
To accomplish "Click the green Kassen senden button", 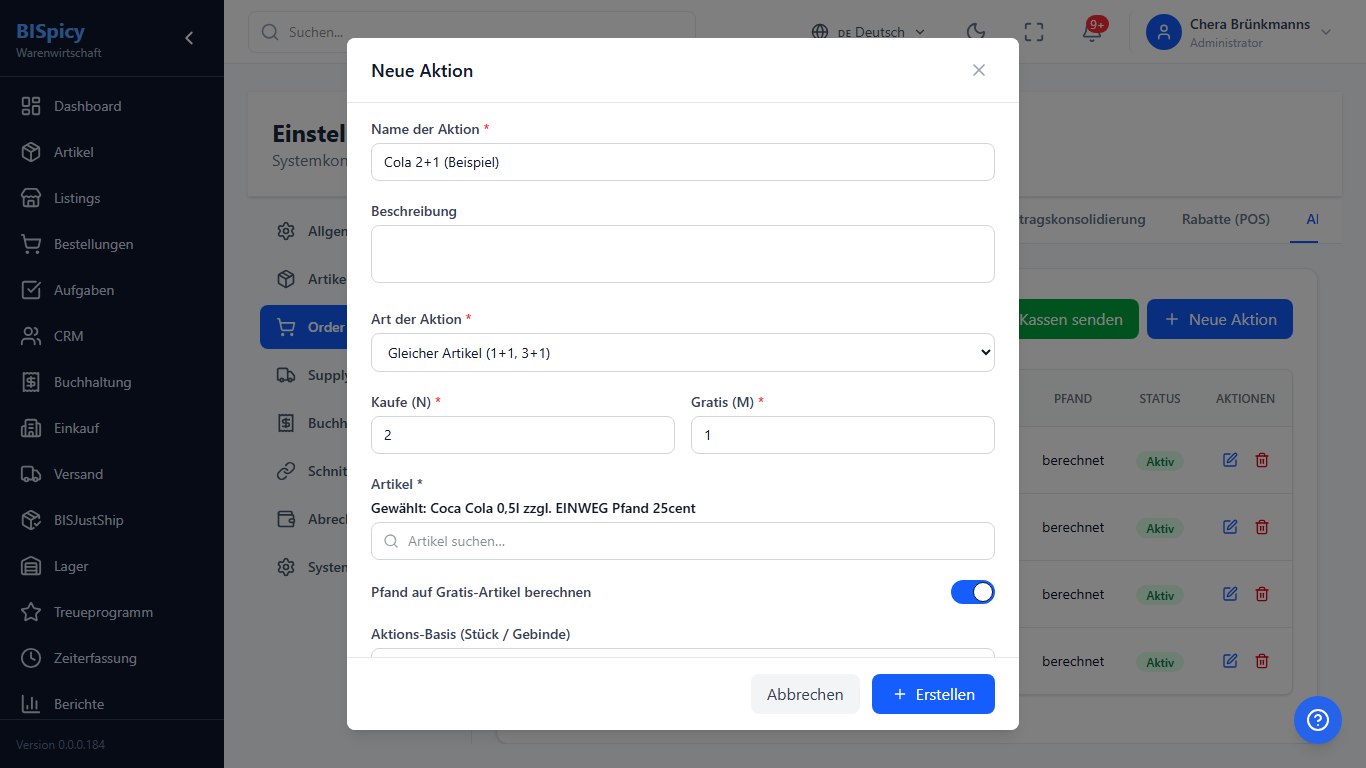I will 1076,319.
